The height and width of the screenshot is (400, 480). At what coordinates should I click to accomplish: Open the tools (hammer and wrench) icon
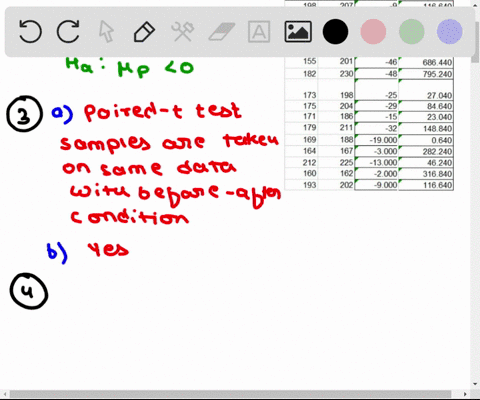coord(183,32)
